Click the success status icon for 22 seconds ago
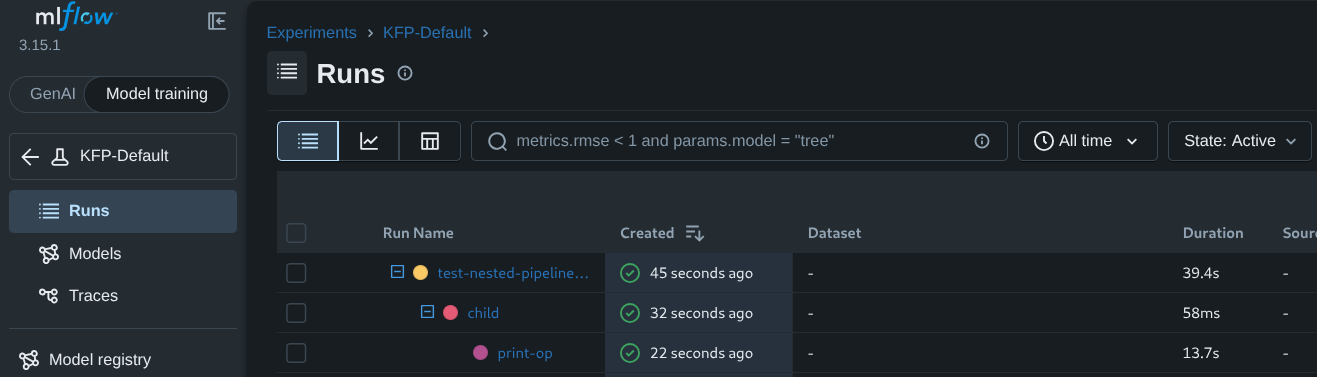The height and width of the screenshot is (377, 1317). pos(630,353)
